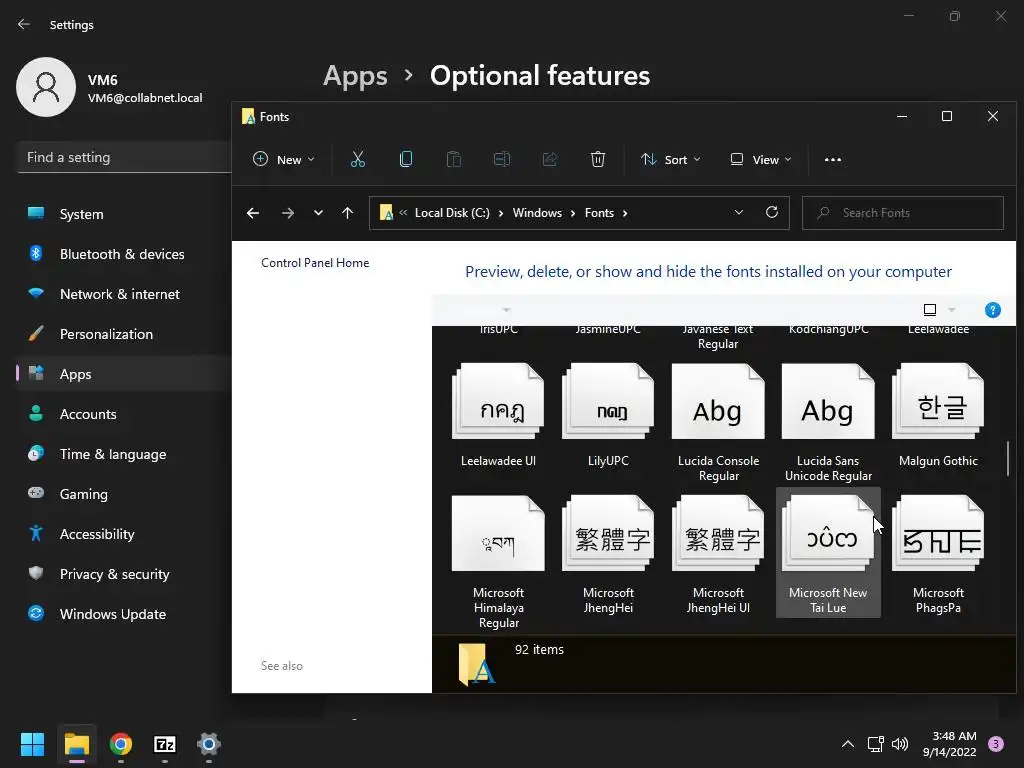Select Lucida Console Regular font

[x=718, y=423]
